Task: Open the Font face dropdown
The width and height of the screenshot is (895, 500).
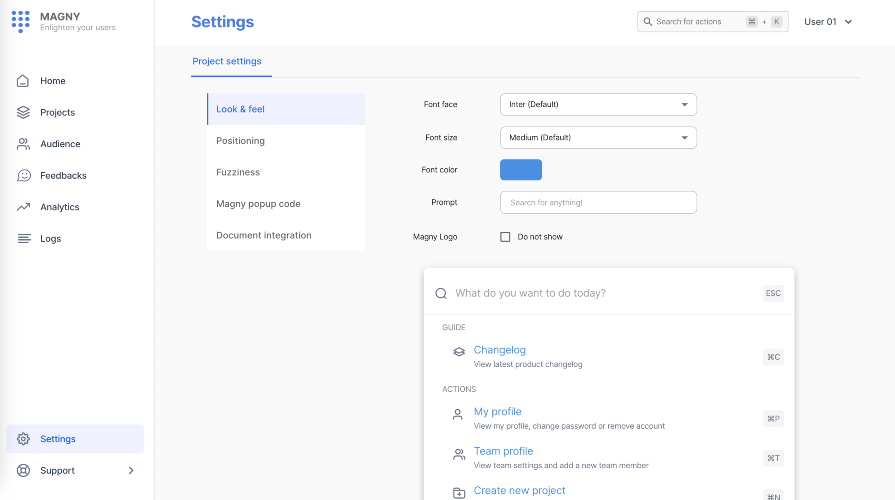Action: click(x=597, y=104)
